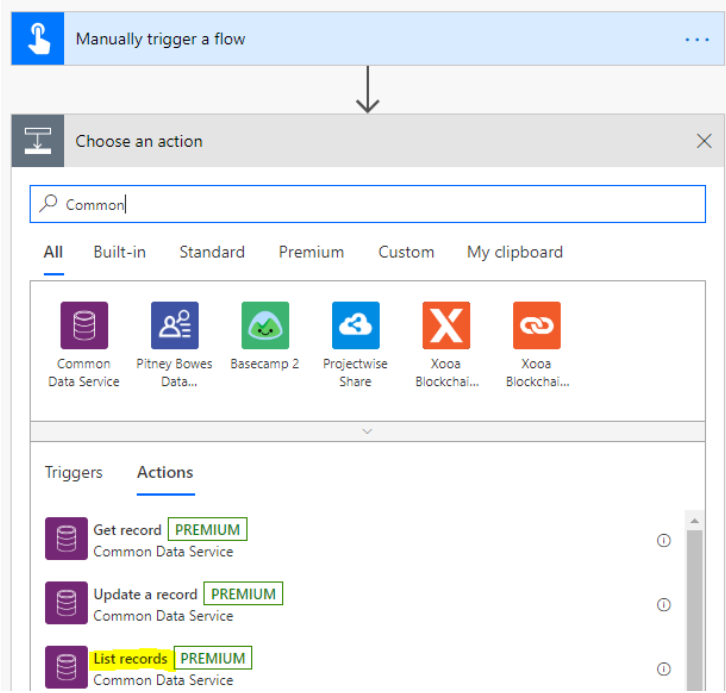Switch to the Standard tab

pos(212,252)
